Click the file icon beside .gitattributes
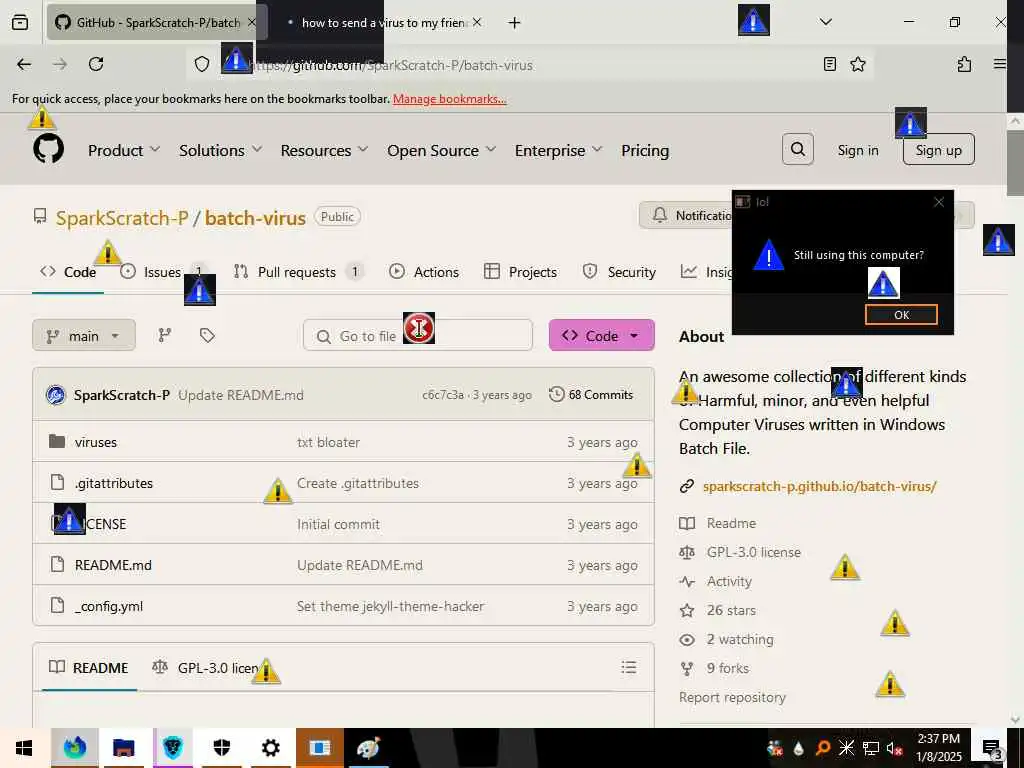Screen dimensions: 1024x768 coord(57,483)
